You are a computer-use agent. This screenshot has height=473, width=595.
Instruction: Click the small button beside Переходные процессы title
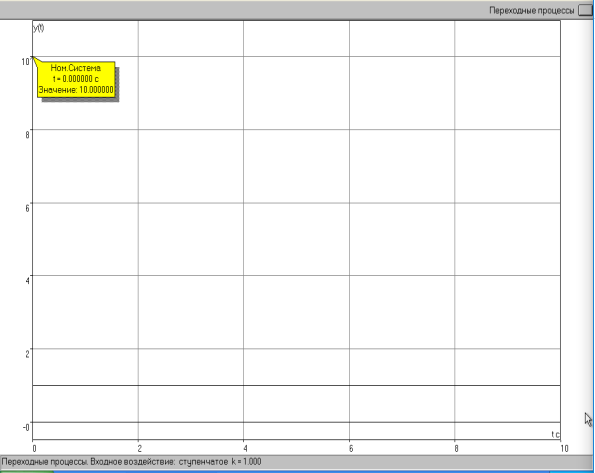[586, 10]
